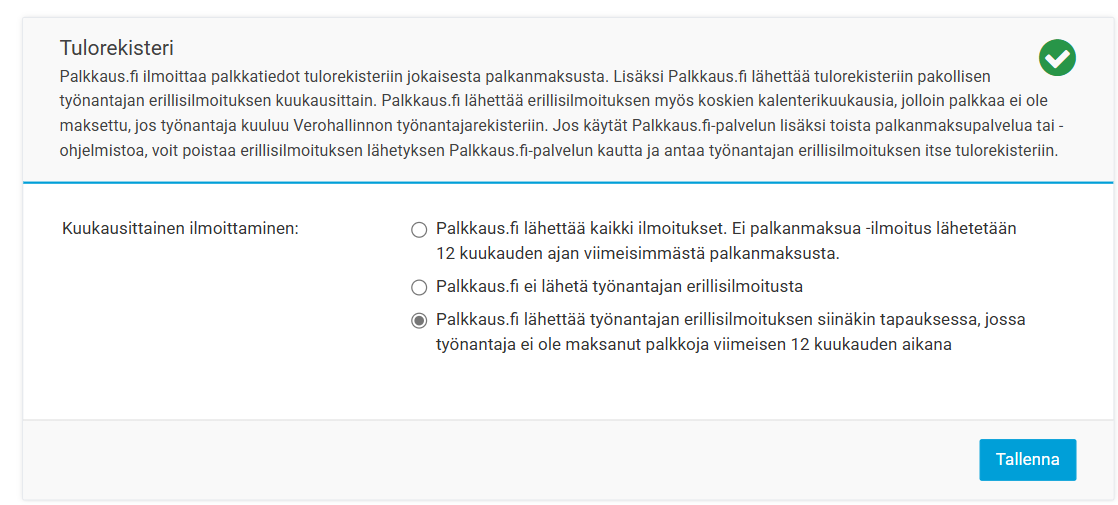The image size is (1118, 505).
Task: Click the blue divider line under the description
Action: pos(570,183)
